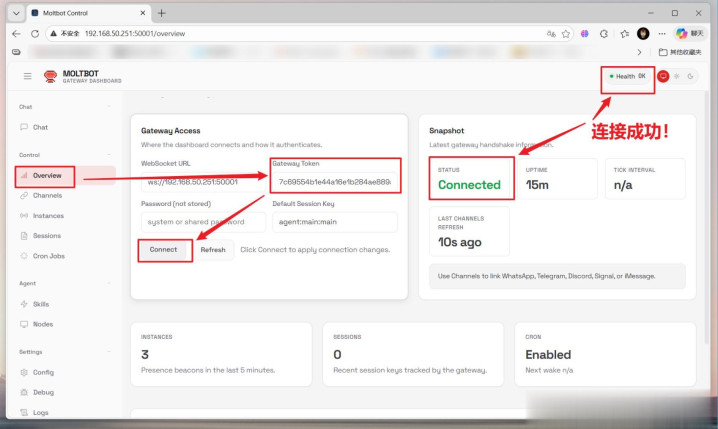The height and width of the screenshot is (429, 718).
Task: Click the Config gear icon
Action: click(24, 372)
